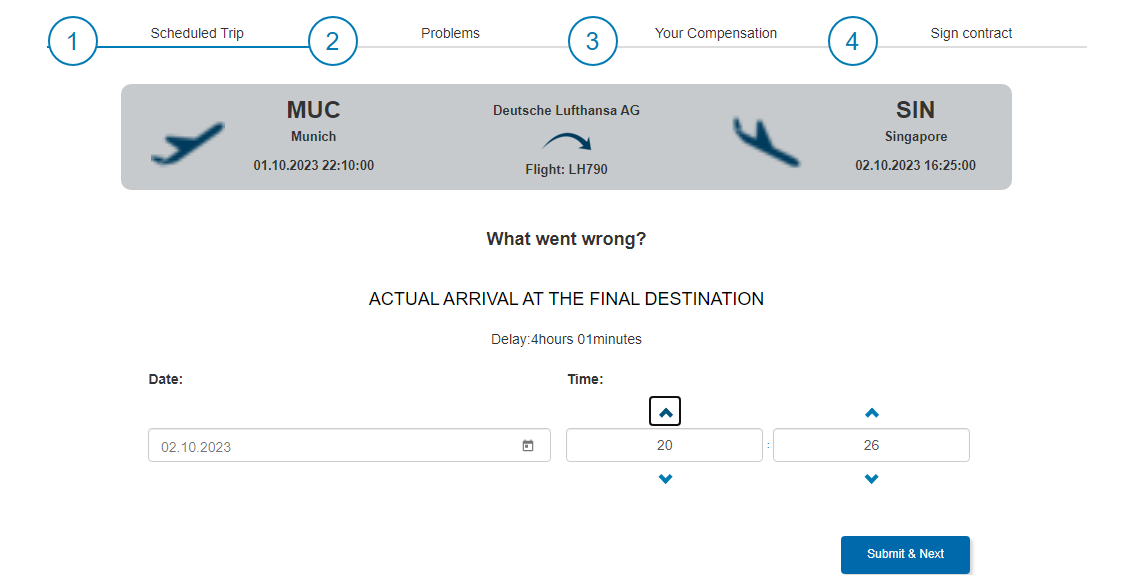The width and height of the screenshot is (1132, 575).
Task: Select the step 4 circle
Action: click(x=853, y=41)
